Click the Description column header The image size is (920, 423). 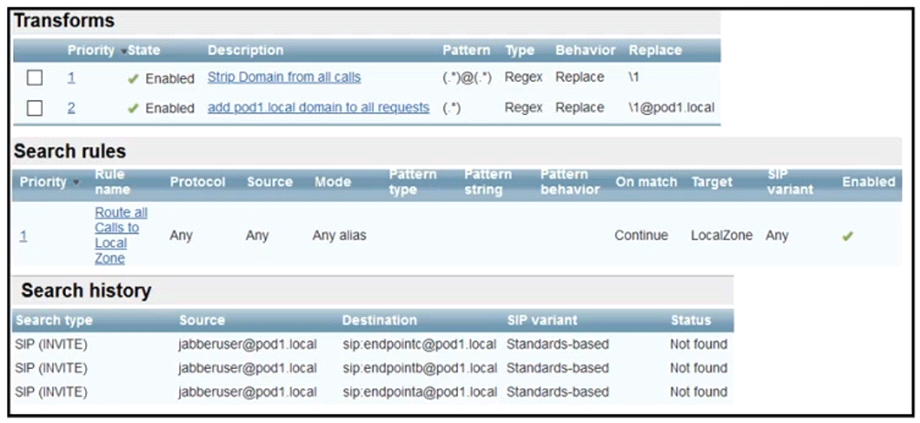[x=245, y=50]
